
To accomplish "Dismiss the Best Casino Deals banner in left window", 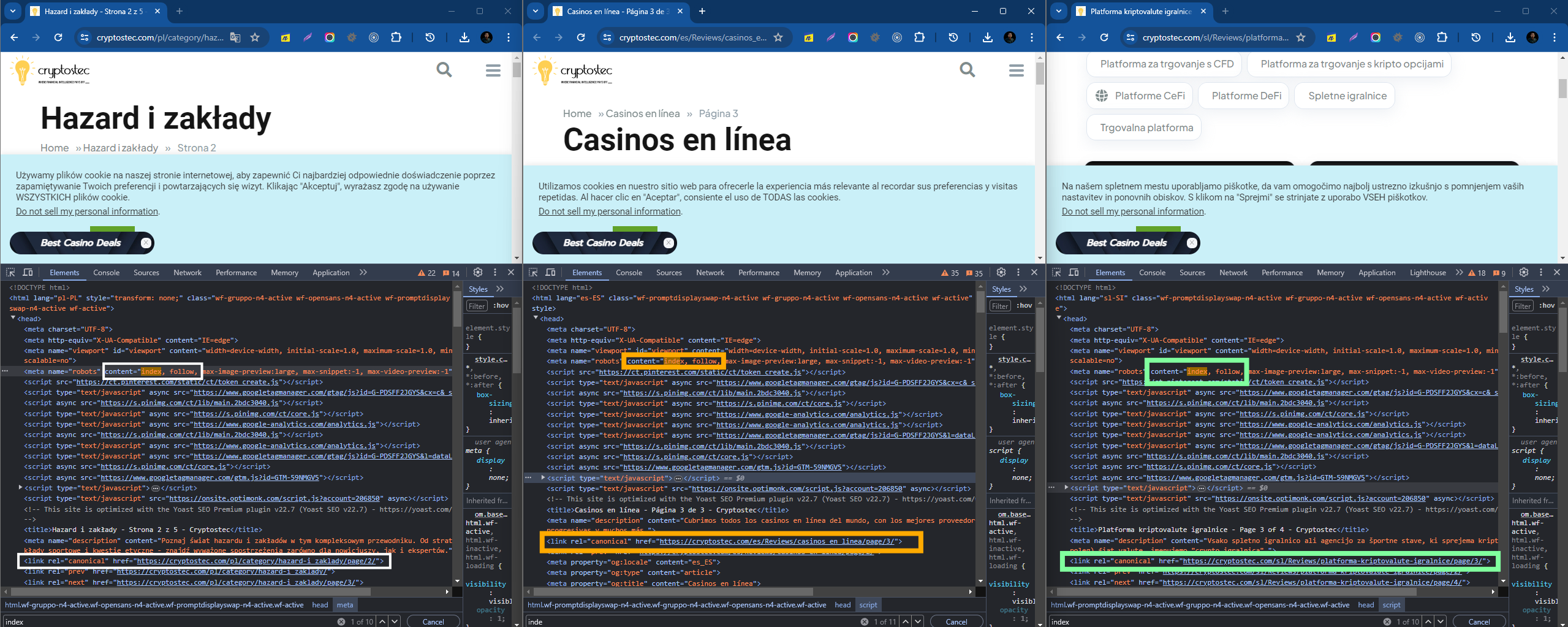I will click(146, 243).
